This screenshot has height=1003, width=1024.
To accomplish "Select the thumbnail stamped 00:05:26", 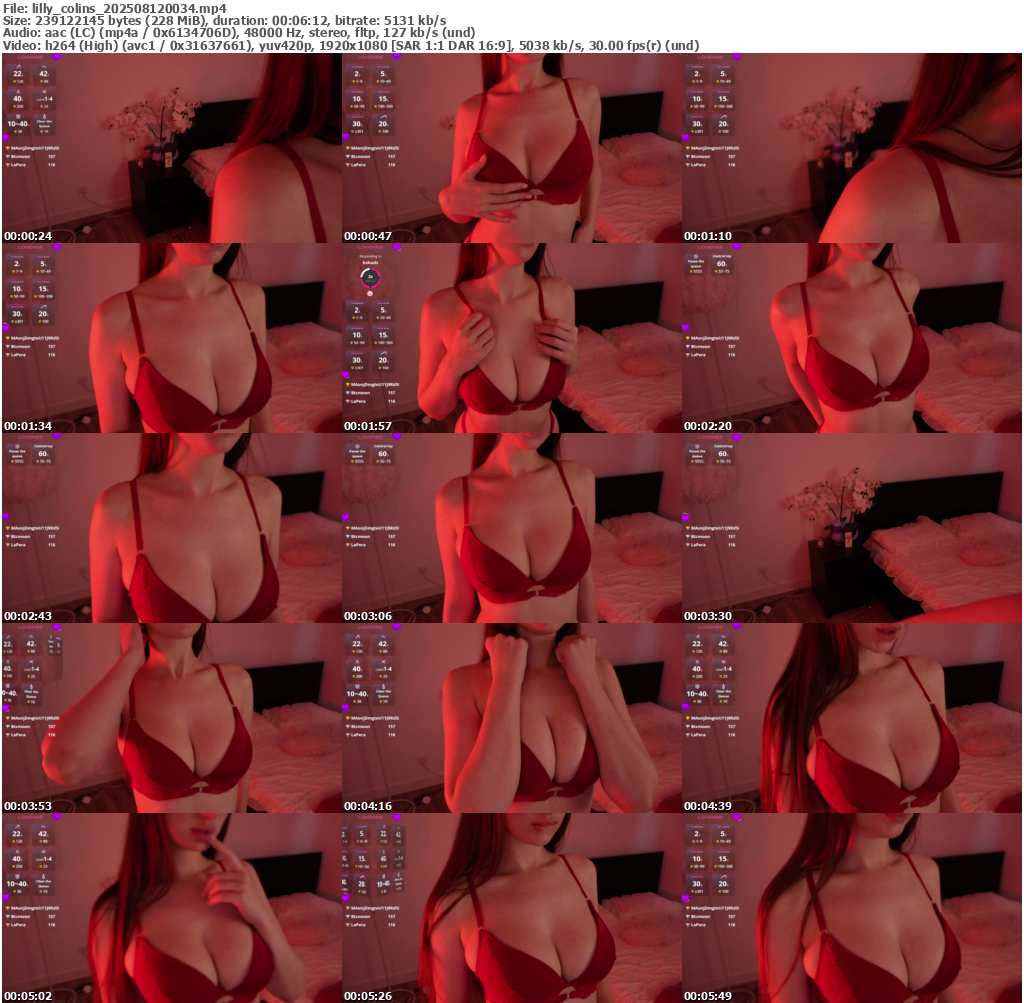I will 511,908.
